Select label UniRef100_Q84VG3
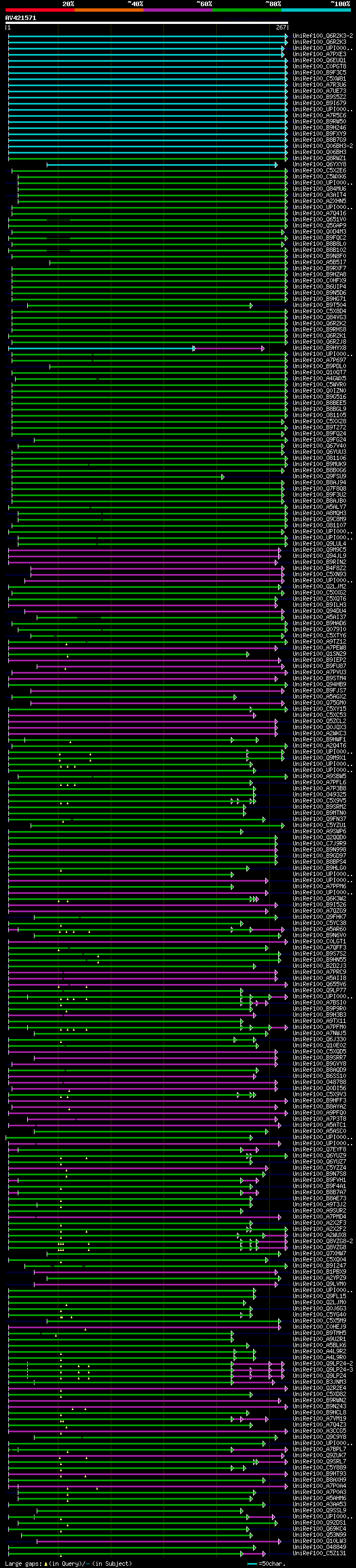The height and width of the screenshot is (1568, 356). pos(319,317)
